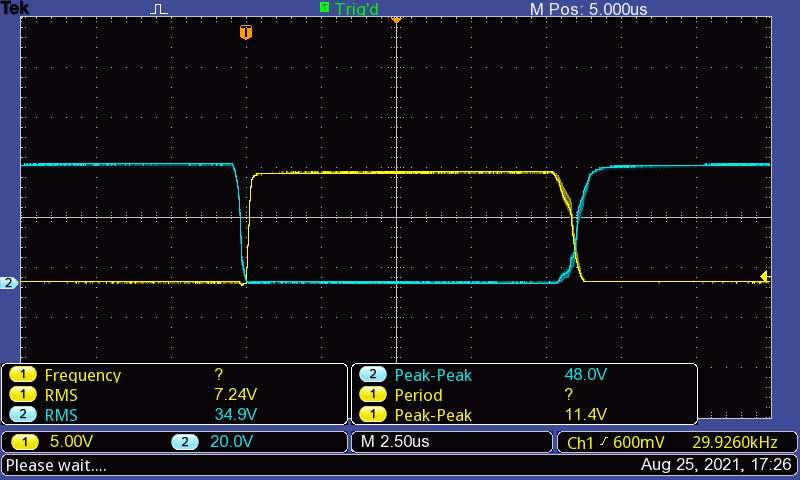Click the Period measurement label

click(418, 395)
